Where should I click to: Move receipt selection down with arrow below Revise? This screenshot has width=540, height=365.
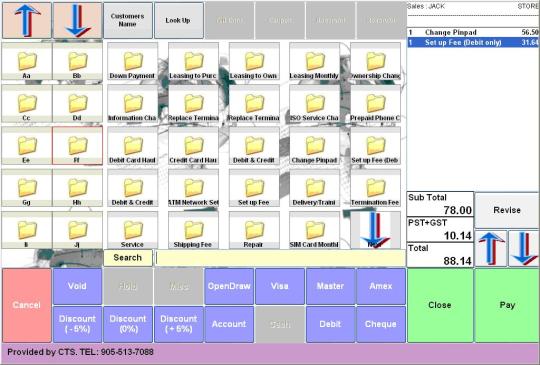(x=524, y=249)
